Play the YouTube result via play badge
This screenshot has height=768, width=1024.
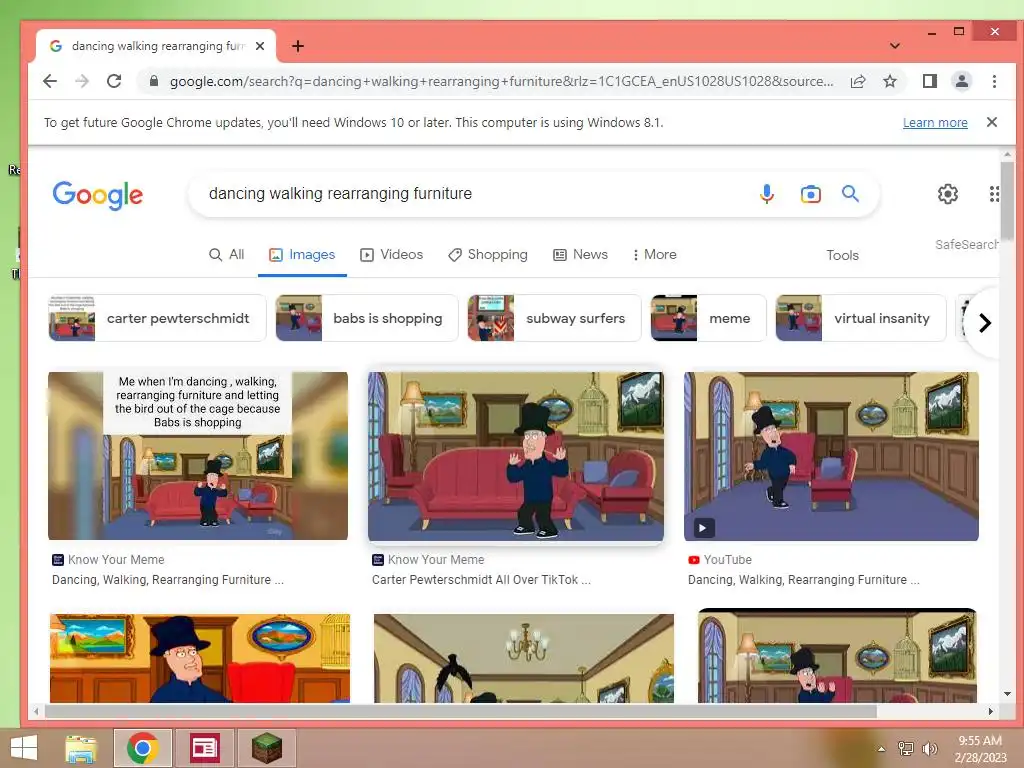point(703,528)
